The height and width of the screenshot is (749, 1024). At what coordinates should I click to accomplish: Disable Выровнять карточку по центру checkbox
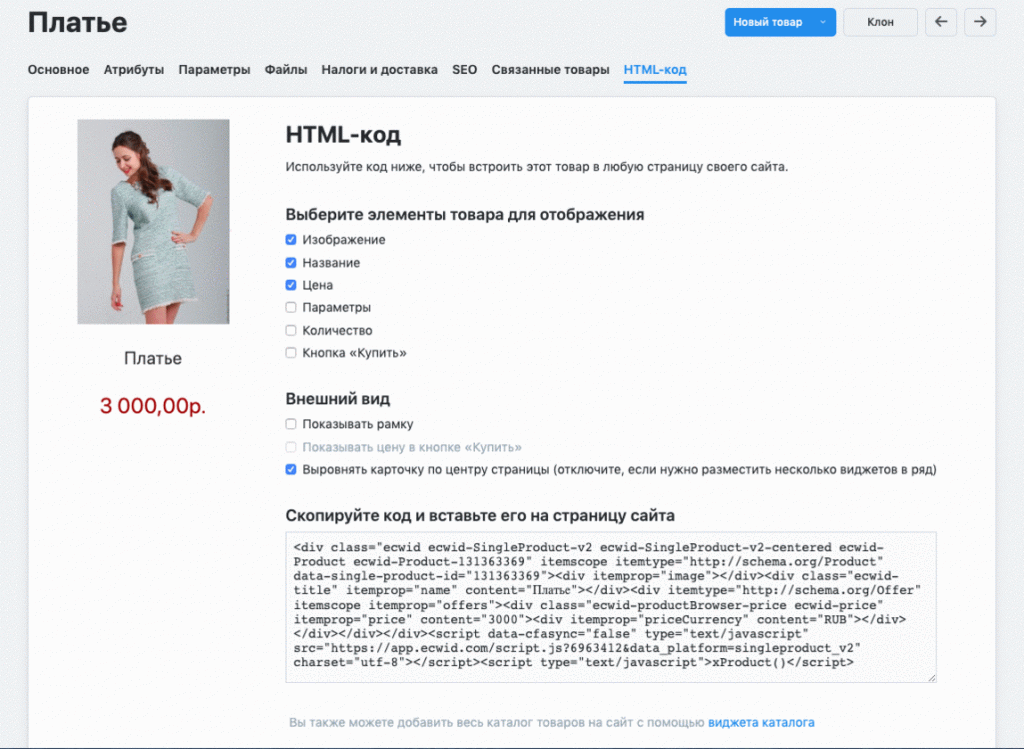[291, 470]
